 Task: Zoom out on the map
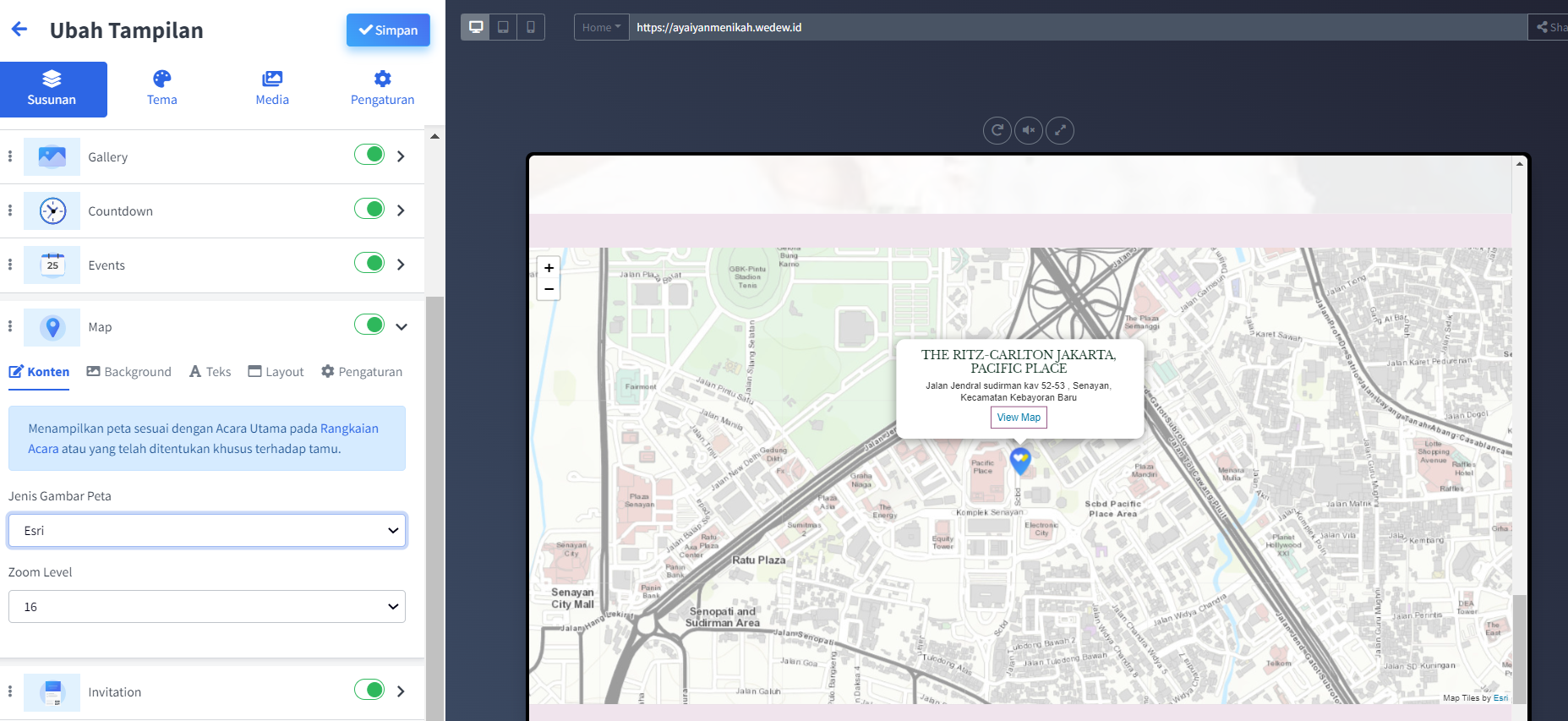pos(549,289)
